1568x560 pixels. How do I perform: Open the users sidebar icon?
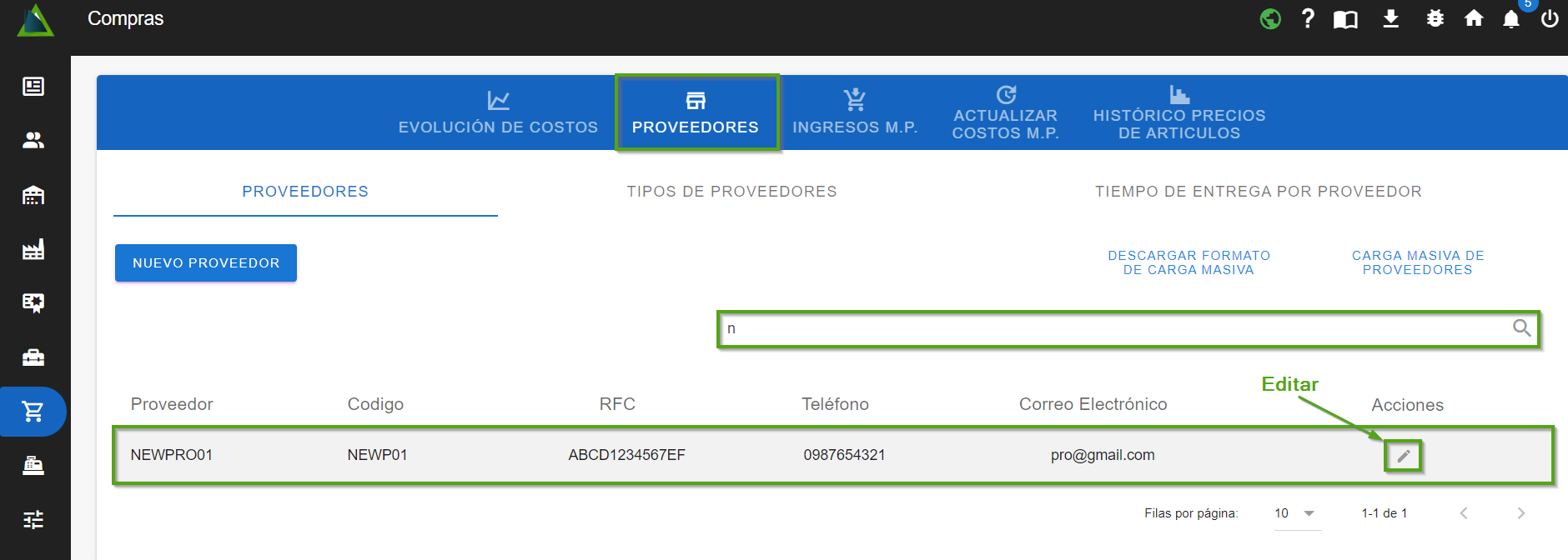33,140
